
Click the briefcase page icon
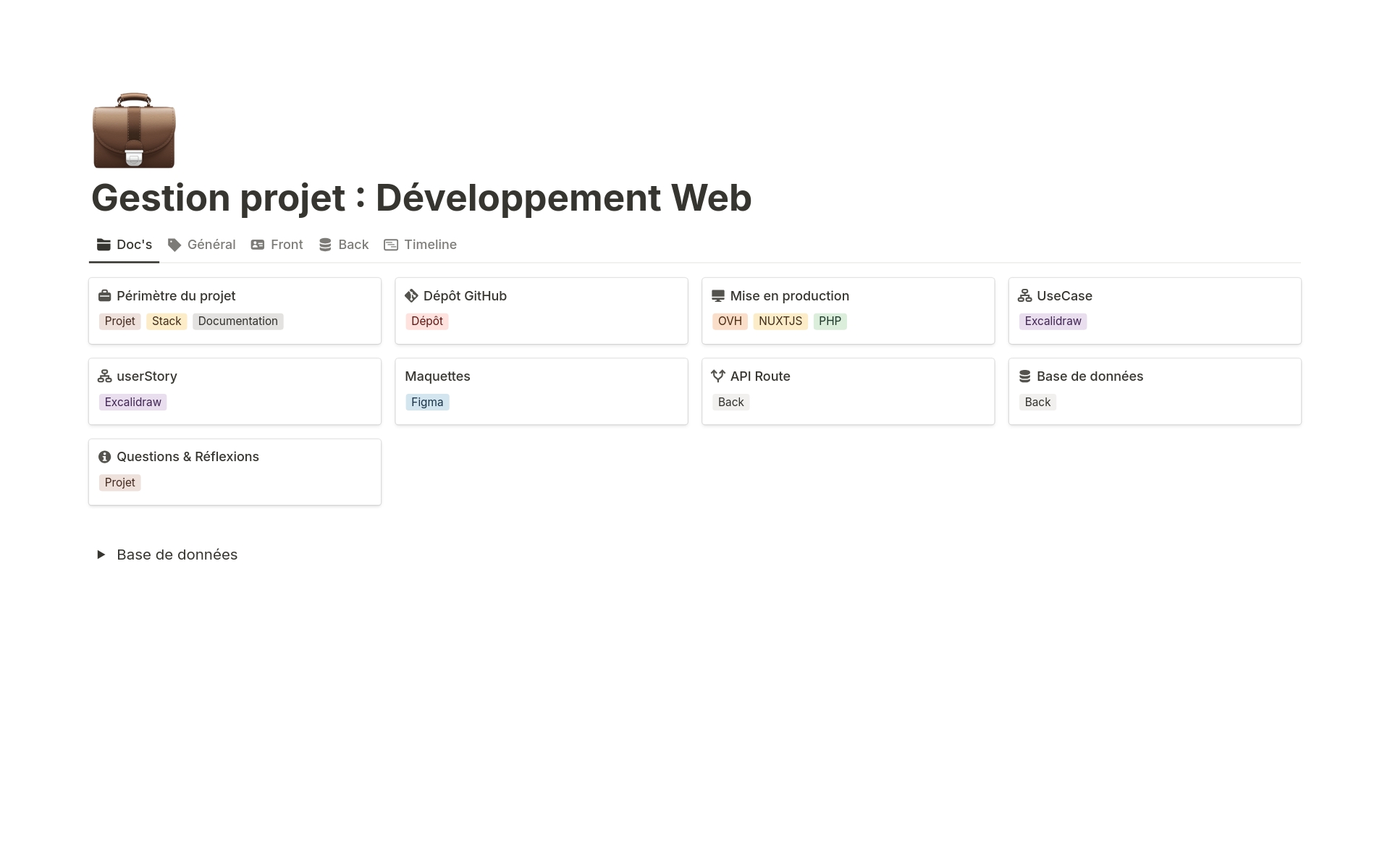tap(133, 130)
